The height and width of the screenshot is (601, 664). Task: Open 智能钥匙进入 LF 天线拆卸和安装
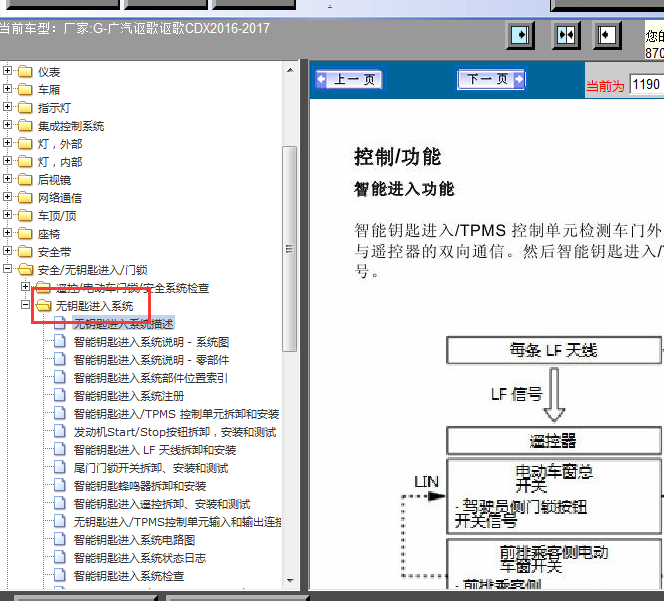[155, 450]
